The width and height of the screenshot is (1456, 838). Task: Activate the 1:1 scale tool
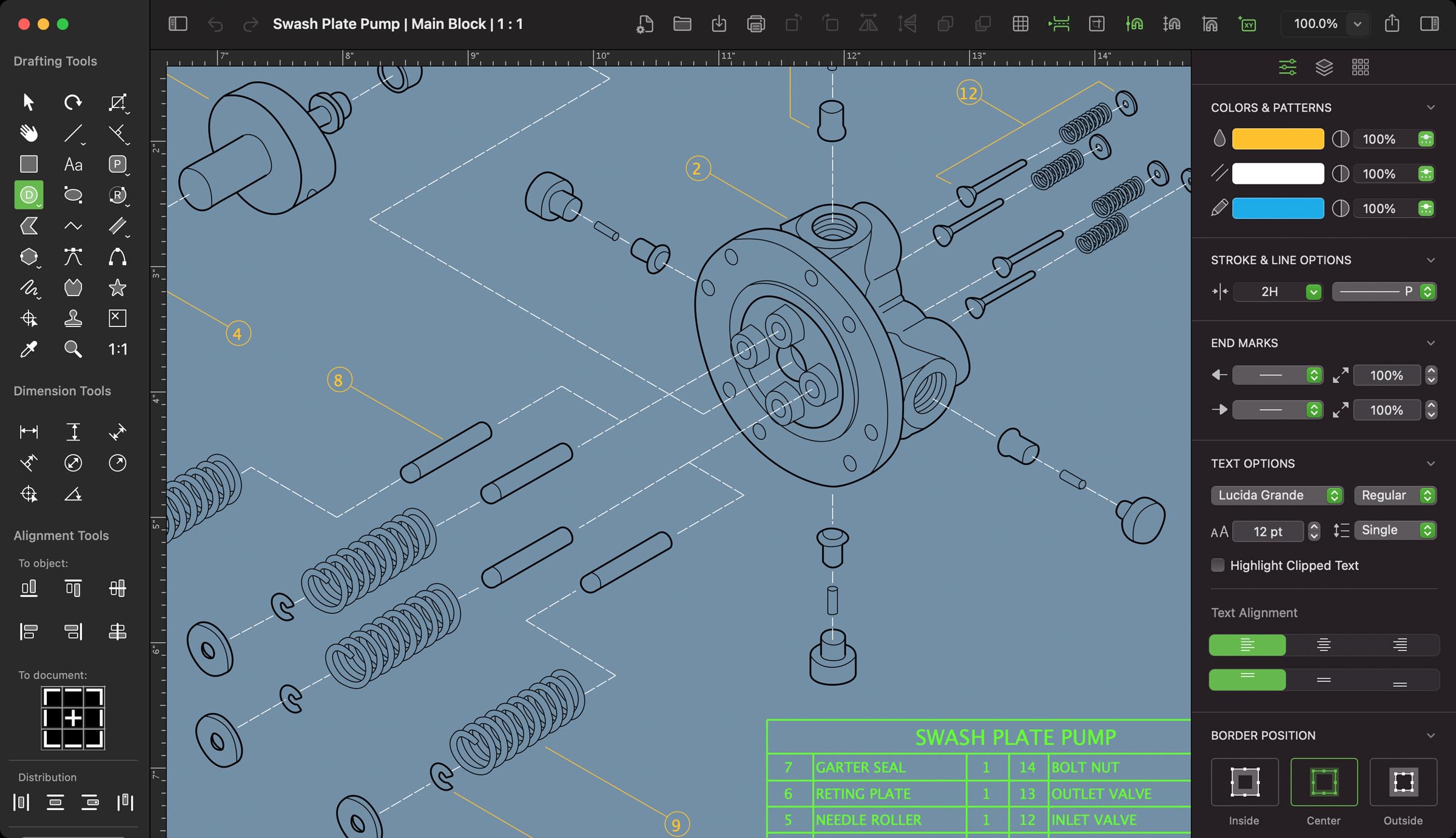coord(117,349)
